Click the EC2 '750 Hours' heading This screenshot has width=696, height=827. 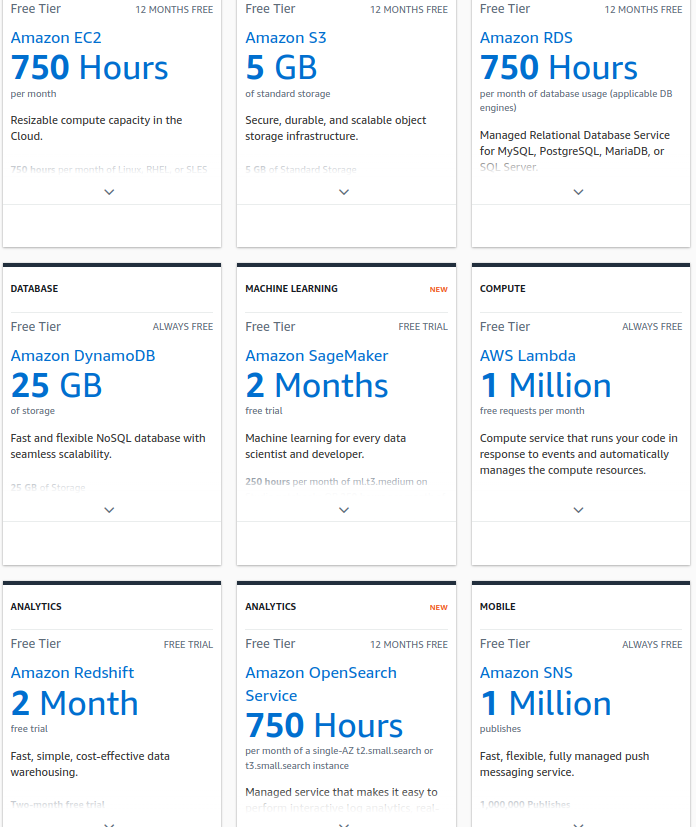(x=90, y=68)
